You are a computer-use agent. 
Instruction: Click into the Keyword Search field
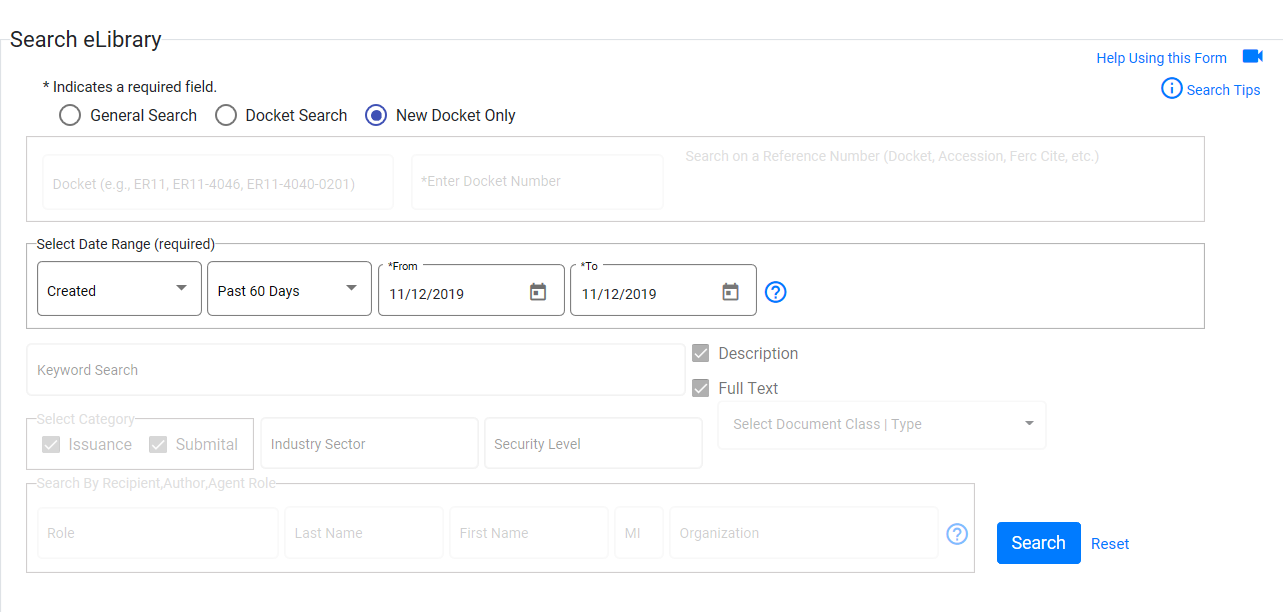(x=355, y=369)
